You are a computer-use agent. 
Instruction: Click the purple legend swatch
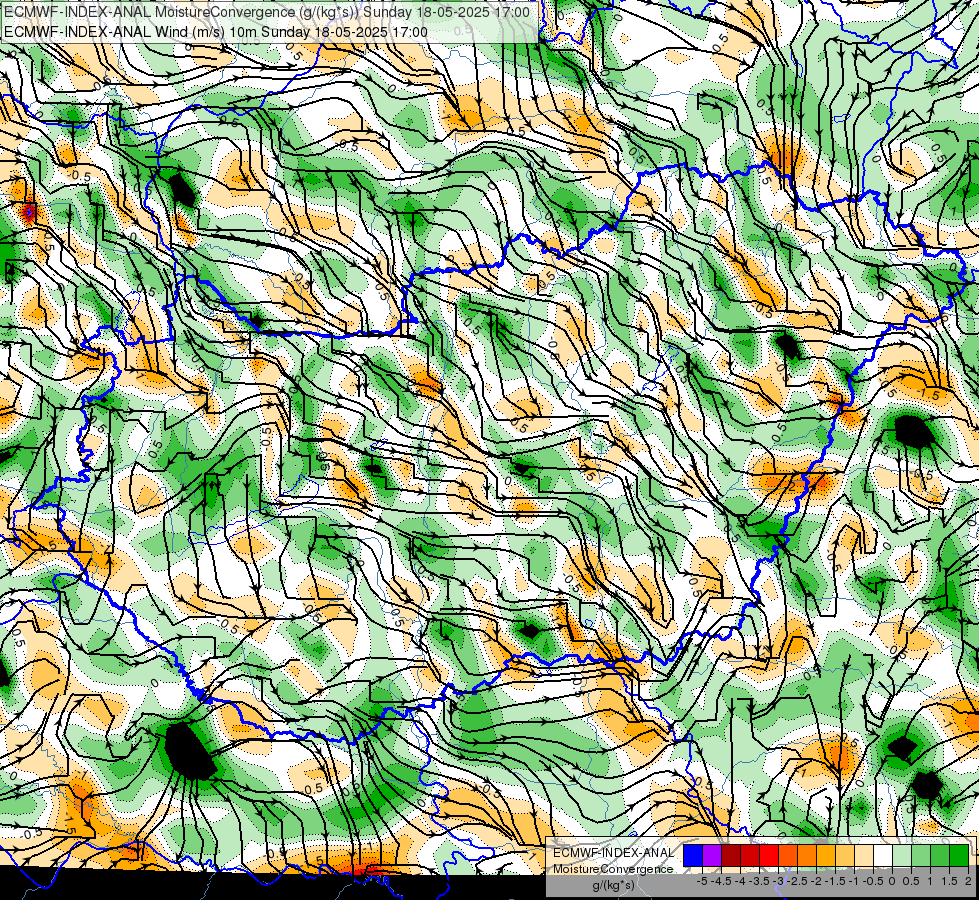pyautogui.click(x=712, y=855)
